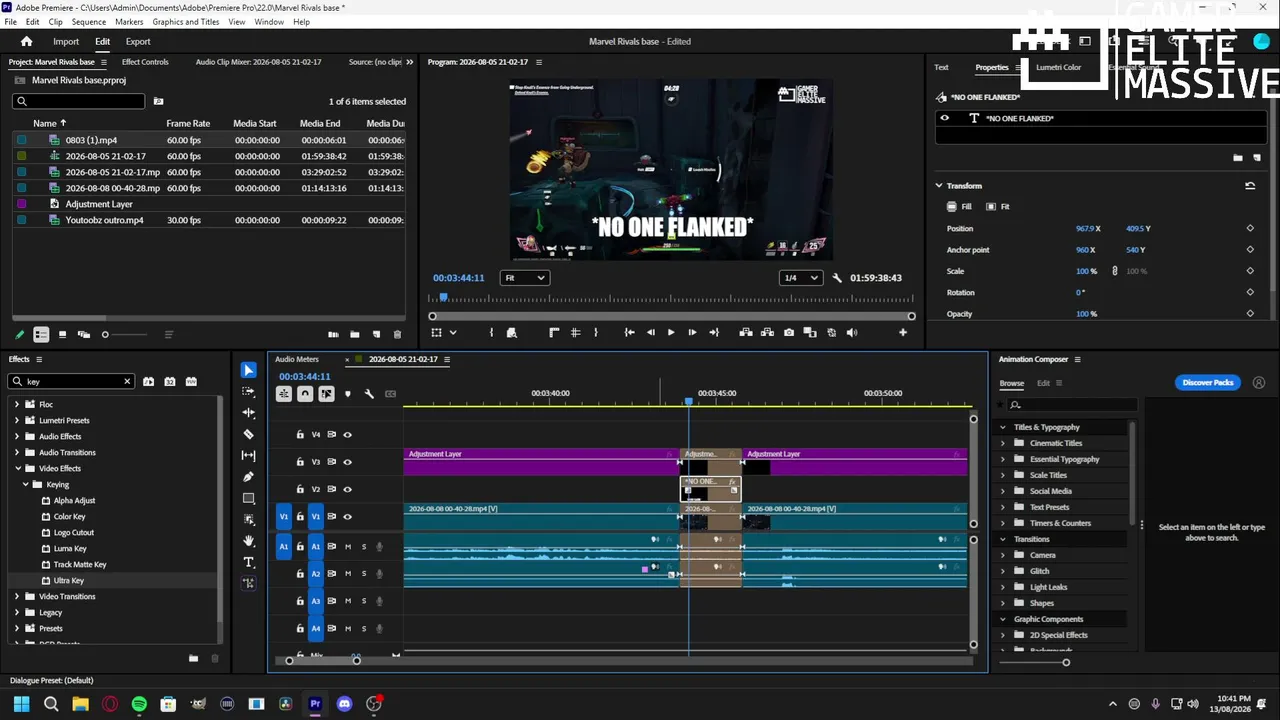Viewport: 1280px width, 720px height.
Task: Open the Graphics and Titles menu
Action: 186,22
